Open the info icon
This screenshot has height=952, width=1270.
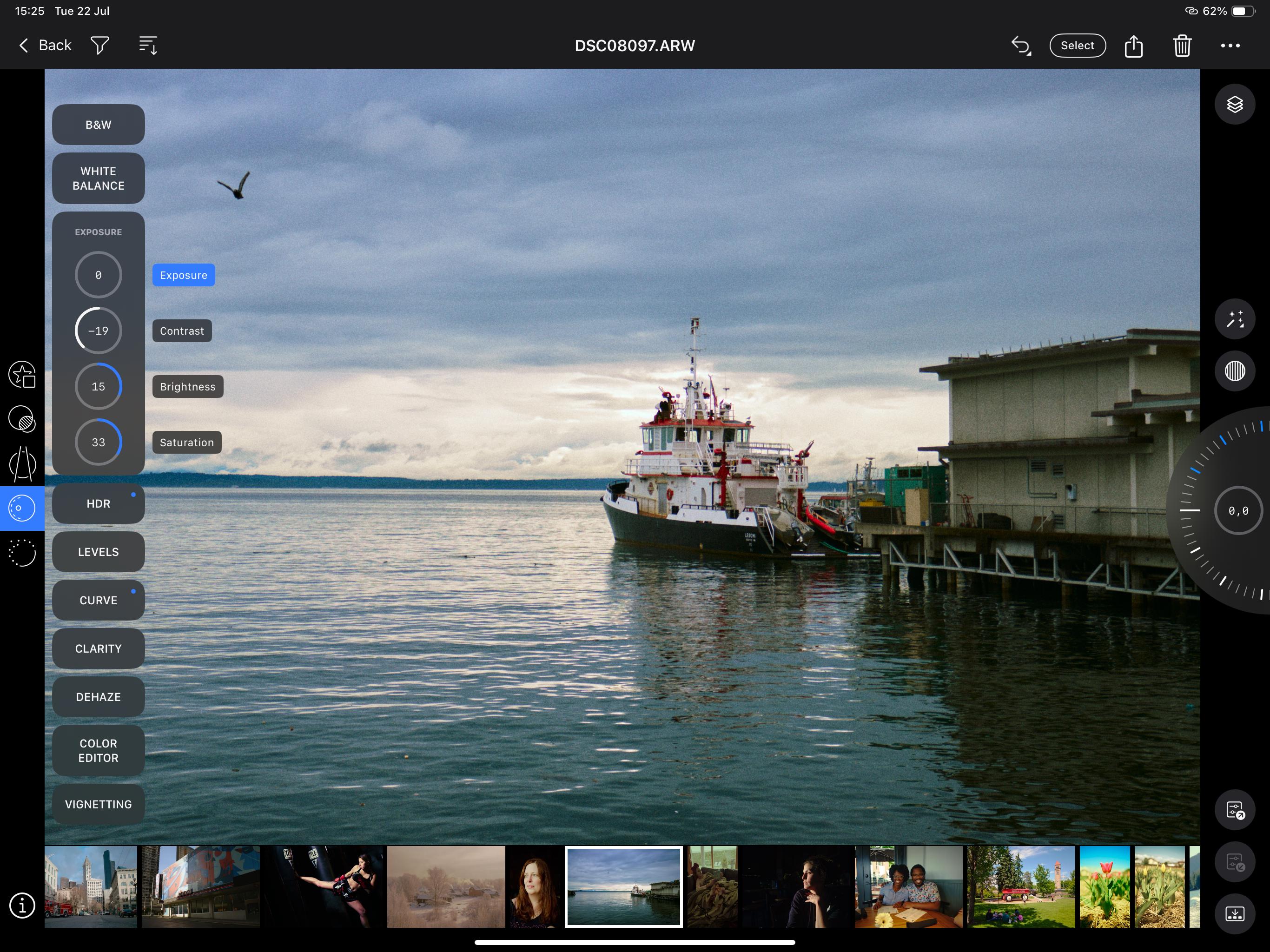tap(22, 906)
